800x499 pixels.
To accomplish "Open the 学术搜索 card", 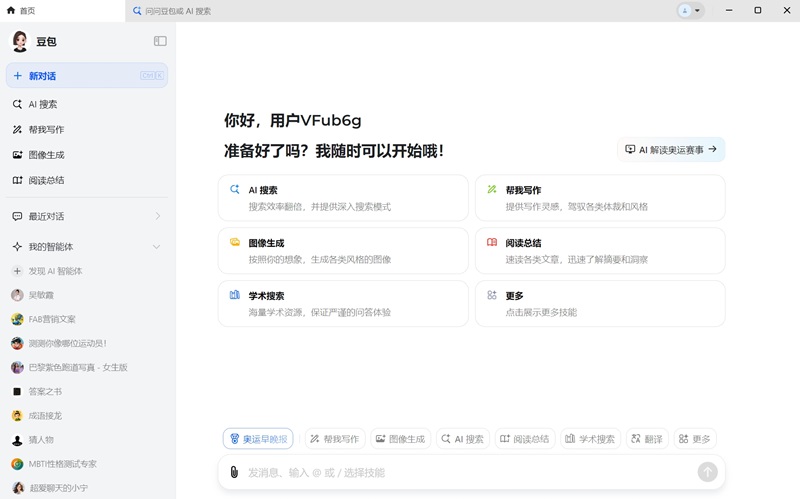I will point(343,303).
